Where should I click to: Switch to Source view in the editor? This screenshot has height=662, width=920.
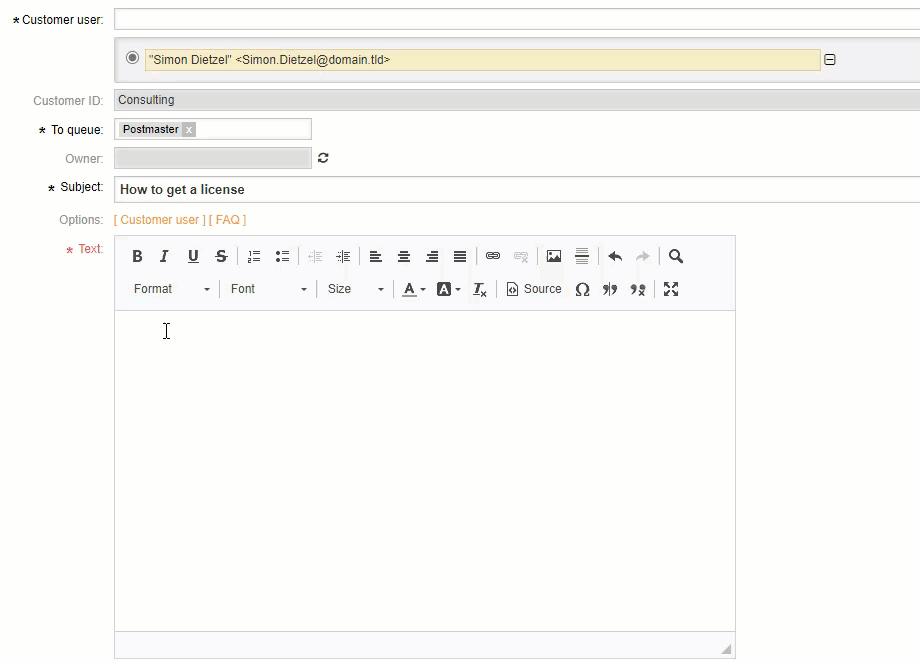click(x=533, y=289)
